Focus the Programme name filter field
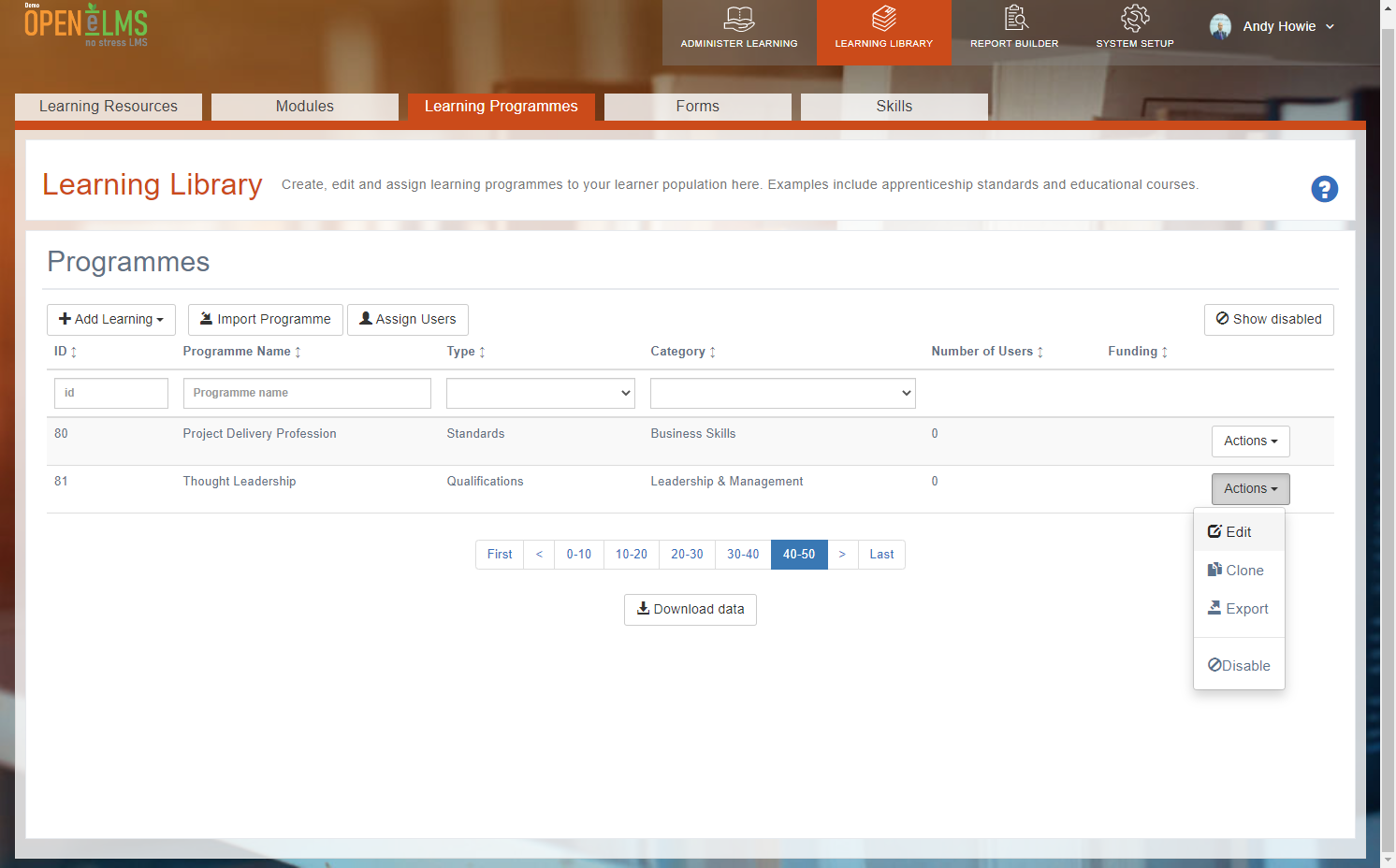Viewport: 1396px width, 868px height. [307, 393]
